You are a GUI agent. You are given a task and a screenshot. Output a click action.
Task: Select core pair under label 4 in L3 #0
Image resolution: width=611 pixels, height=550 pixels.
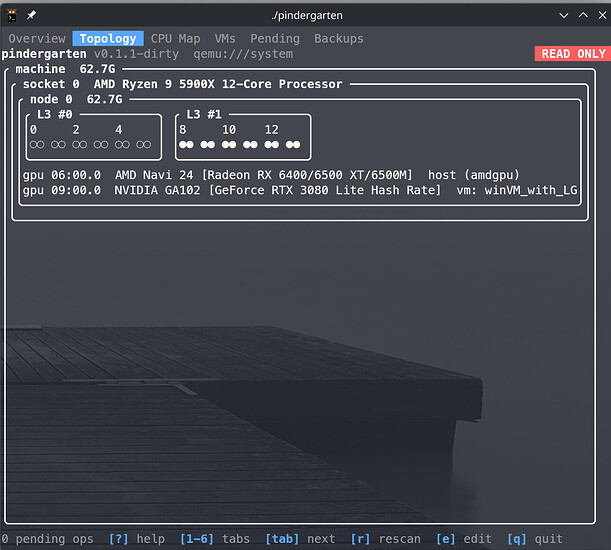122,145
